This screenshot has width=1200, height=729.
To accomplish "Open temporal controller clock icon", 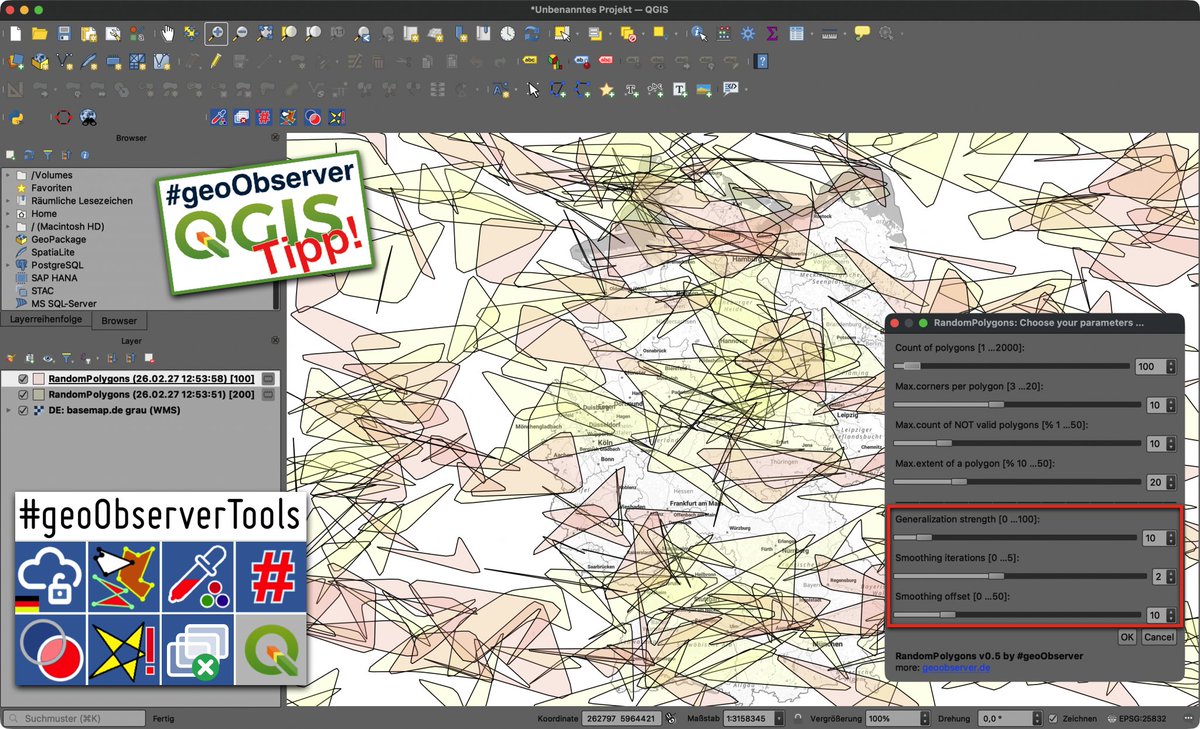I will (507, 34).
